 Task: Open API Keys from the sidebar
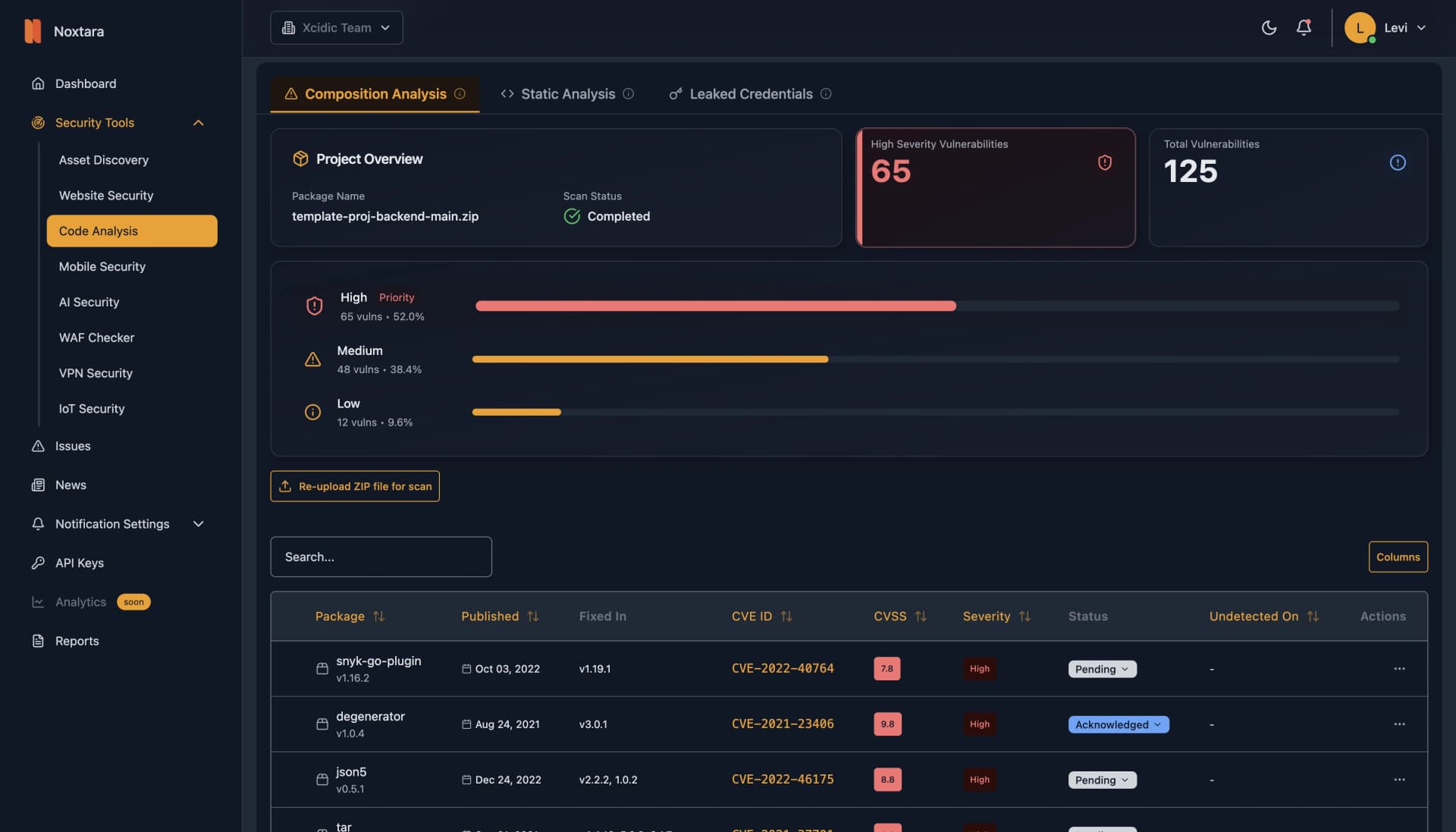click(79, 563)
